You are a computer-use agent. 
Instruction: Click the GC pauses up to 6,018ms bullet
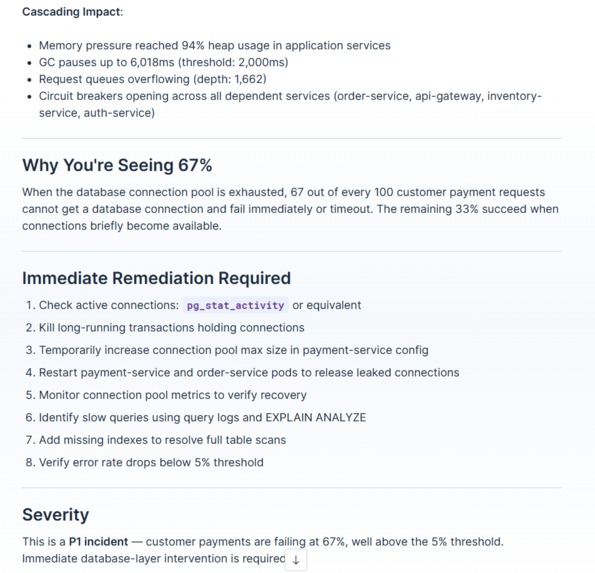point(164,62)
